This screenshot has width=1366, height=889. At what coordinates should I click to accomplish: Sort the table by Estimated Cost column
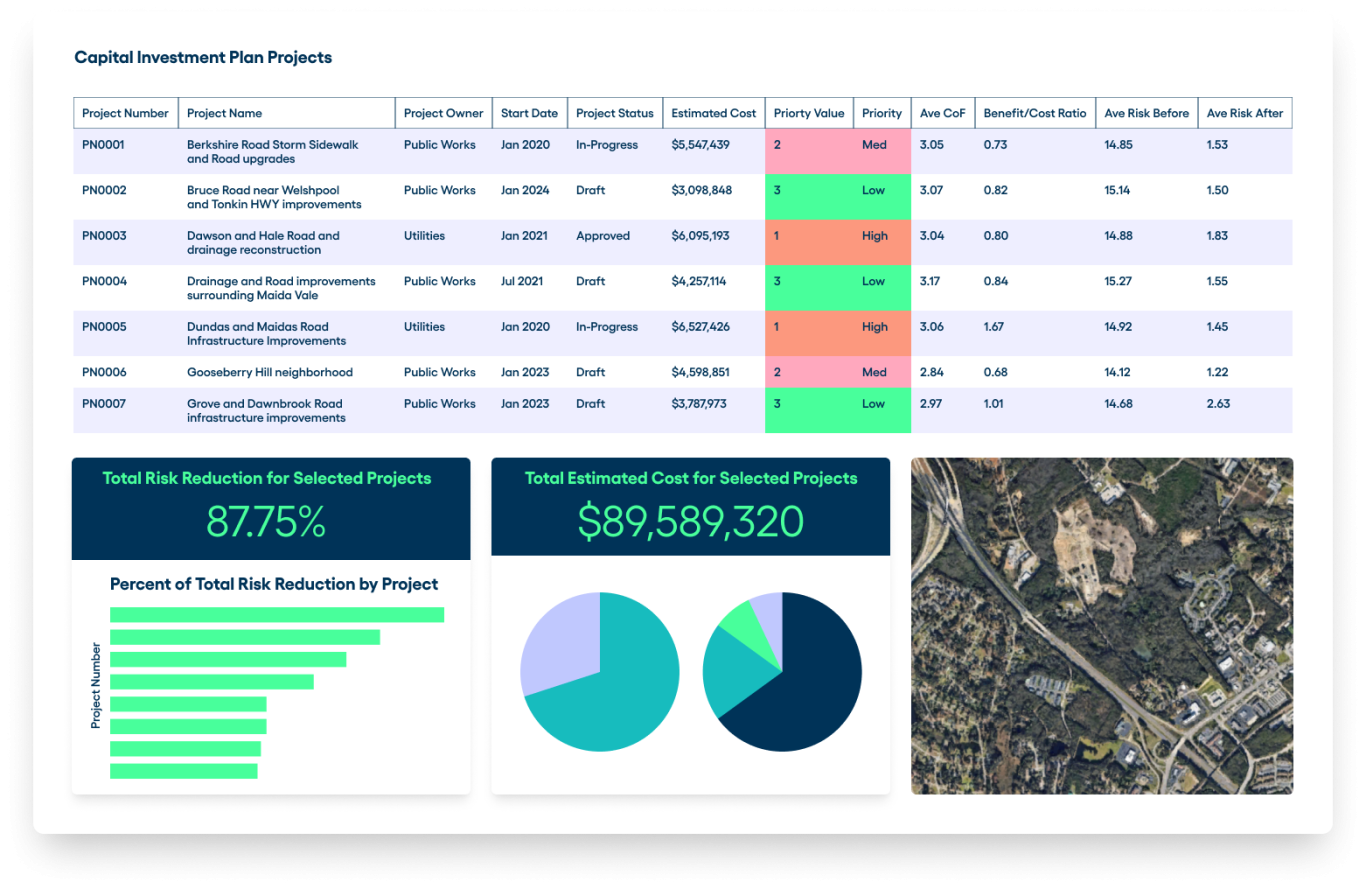pos(713,112)
